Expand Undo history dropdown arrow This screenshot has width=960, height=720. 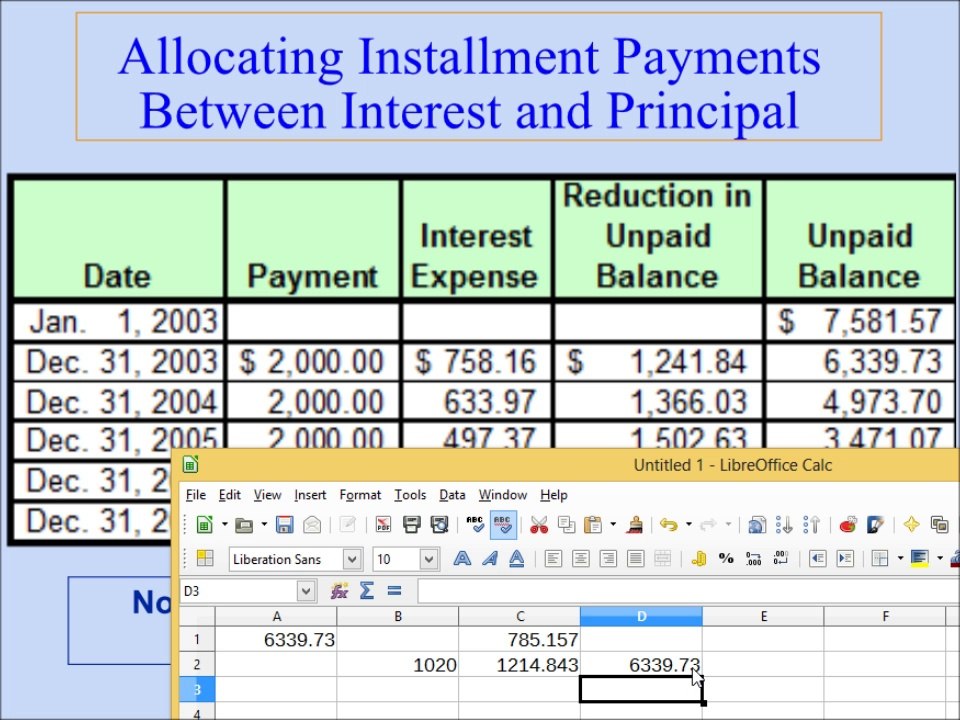click(689, 525)
